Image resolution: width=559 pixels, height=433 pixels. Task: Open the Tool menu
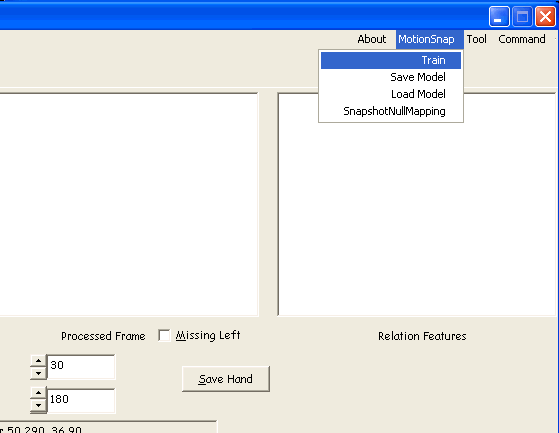[476, 39]
